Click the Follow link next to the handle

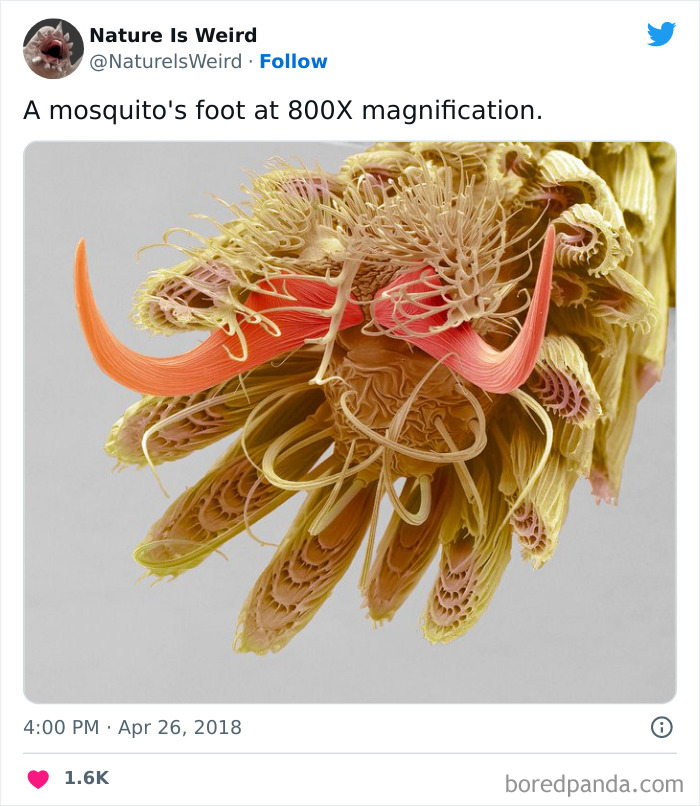point(294,61)
